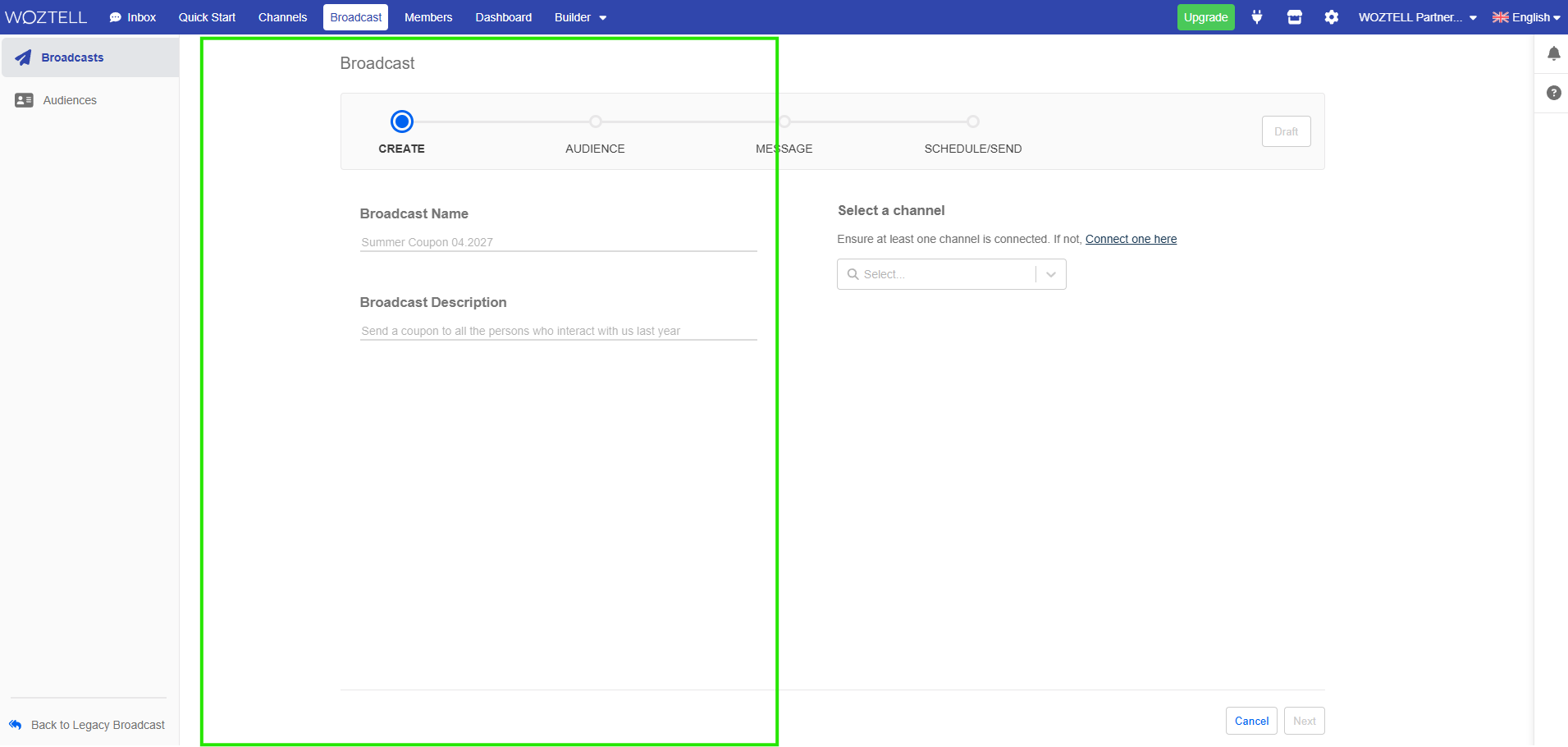Open the marketplace store icon

click(x=1294, y=17)
